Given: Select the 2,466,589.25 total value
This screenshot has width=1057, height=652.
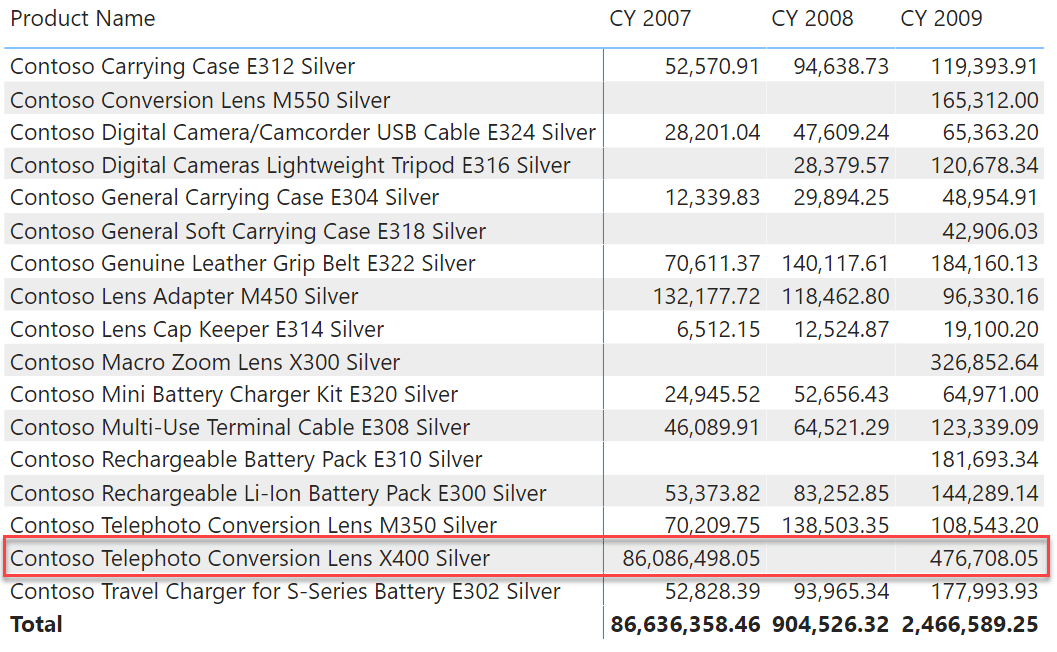Looking at the screenshot, I should click(970, 624).
